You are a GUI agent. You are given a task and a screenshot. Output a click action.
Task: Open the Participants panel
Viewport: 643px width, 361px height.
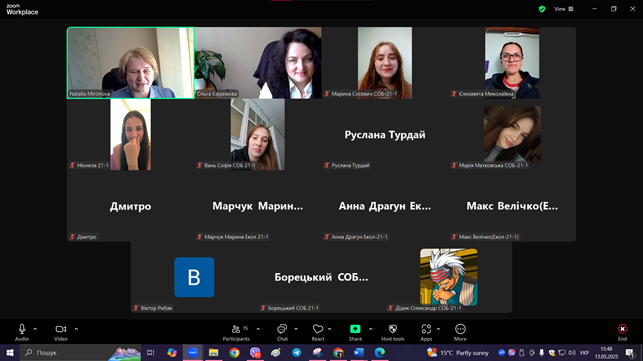click(x=236, y=332)
